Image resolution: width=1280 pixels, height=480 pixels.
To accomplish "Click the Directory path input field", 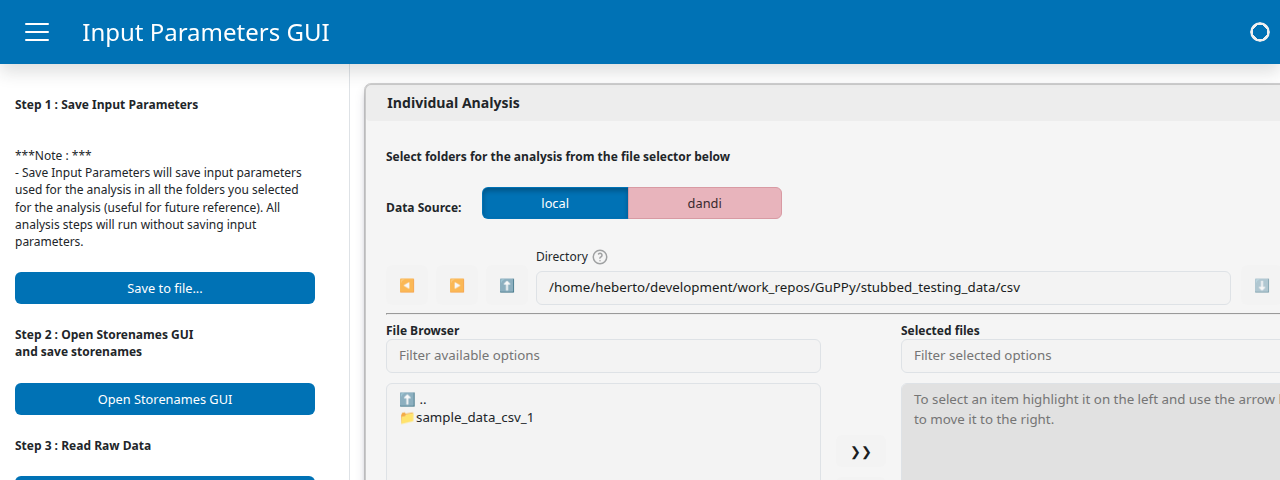I will coord(883,288).
